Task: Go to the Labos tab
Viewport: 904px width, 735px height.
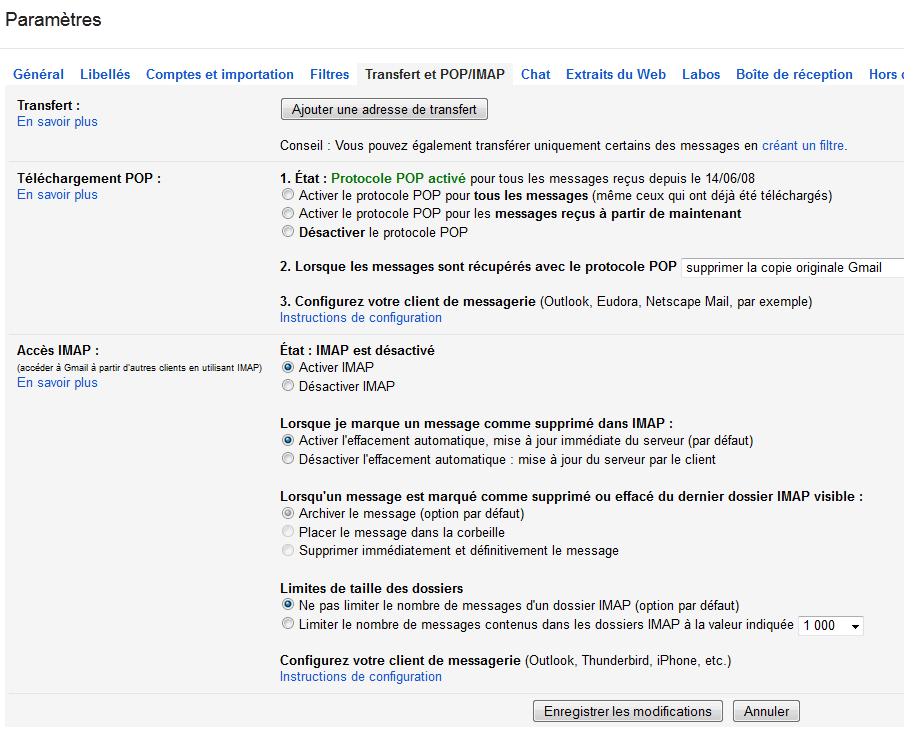Action: click(x=700, y=74)
